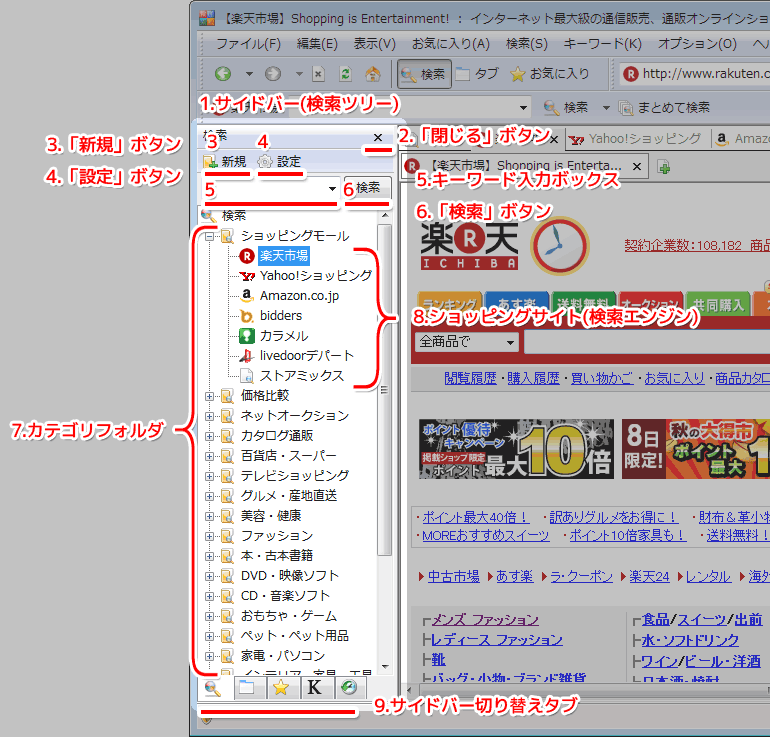
Task: Select カラメル in search tree
Action: coord(284,336)
